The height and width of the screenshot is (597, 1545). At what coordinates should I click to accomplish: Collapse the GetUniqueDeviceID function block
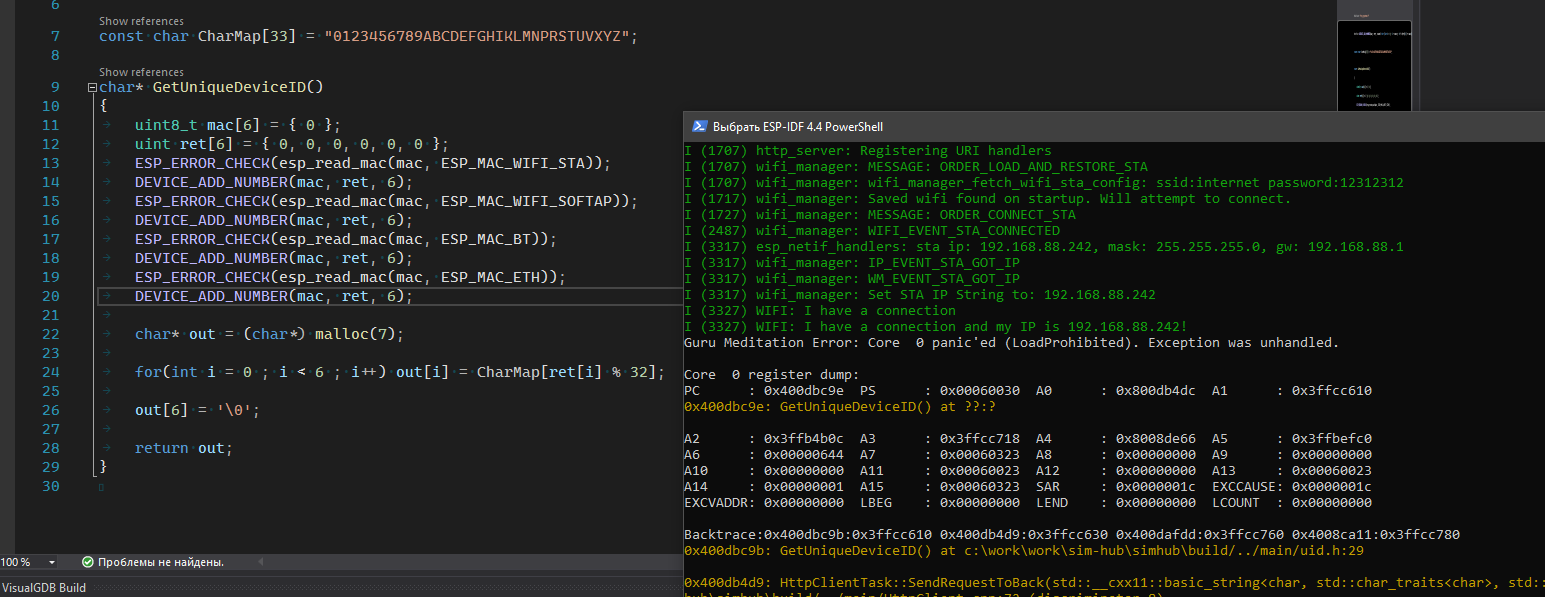pos(92,88)
